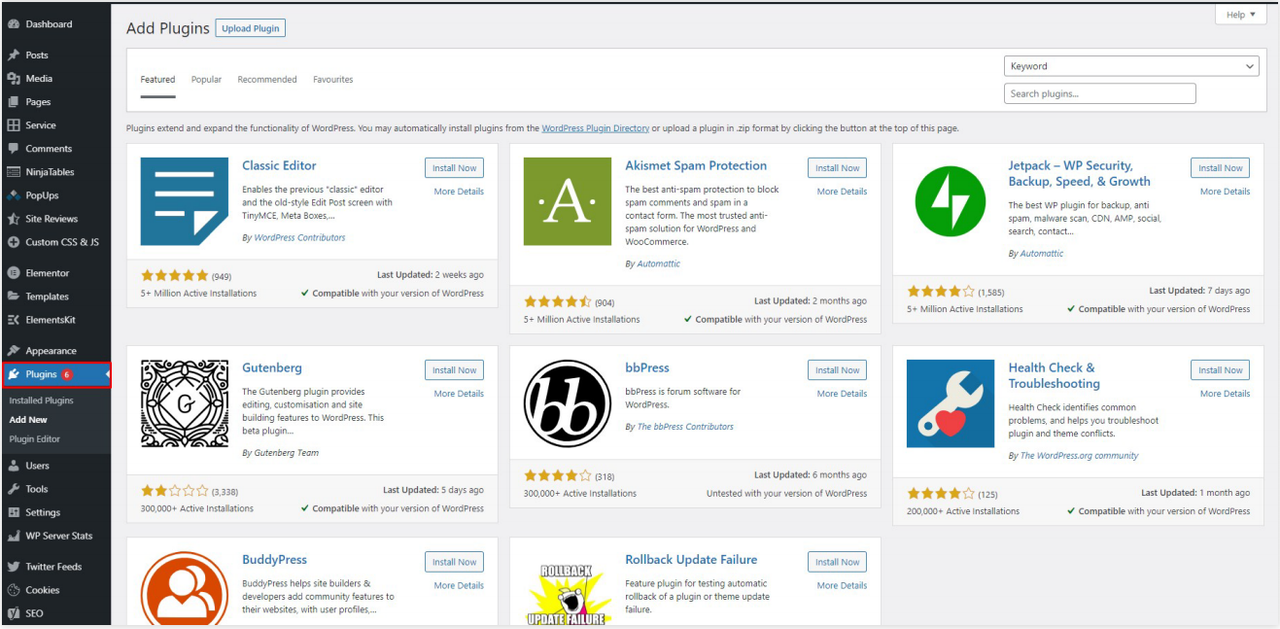Click the ElementsKit icon

(x=13, y=320)
